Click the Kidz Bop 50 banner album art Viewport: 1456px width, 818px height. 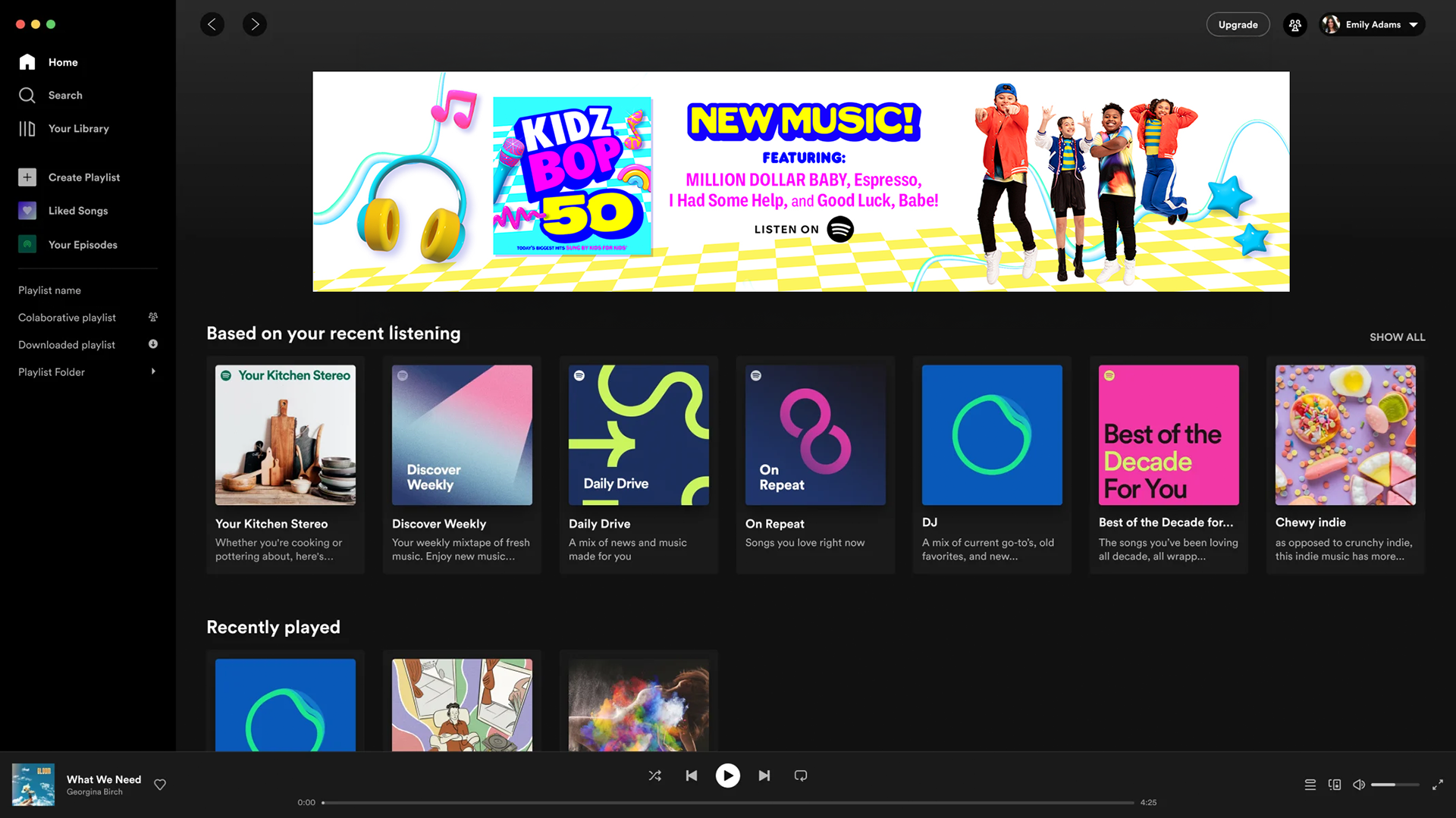pos(573,176)
